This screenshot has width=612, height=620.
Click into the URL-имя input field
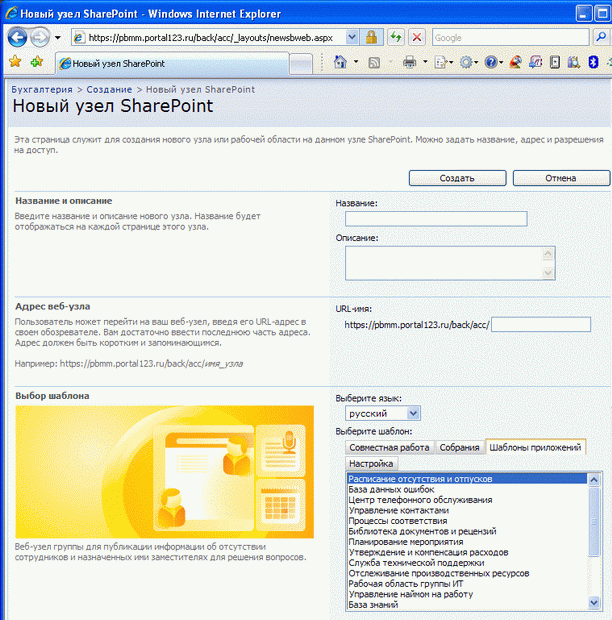pyautogui.click(x=541, y=325)
